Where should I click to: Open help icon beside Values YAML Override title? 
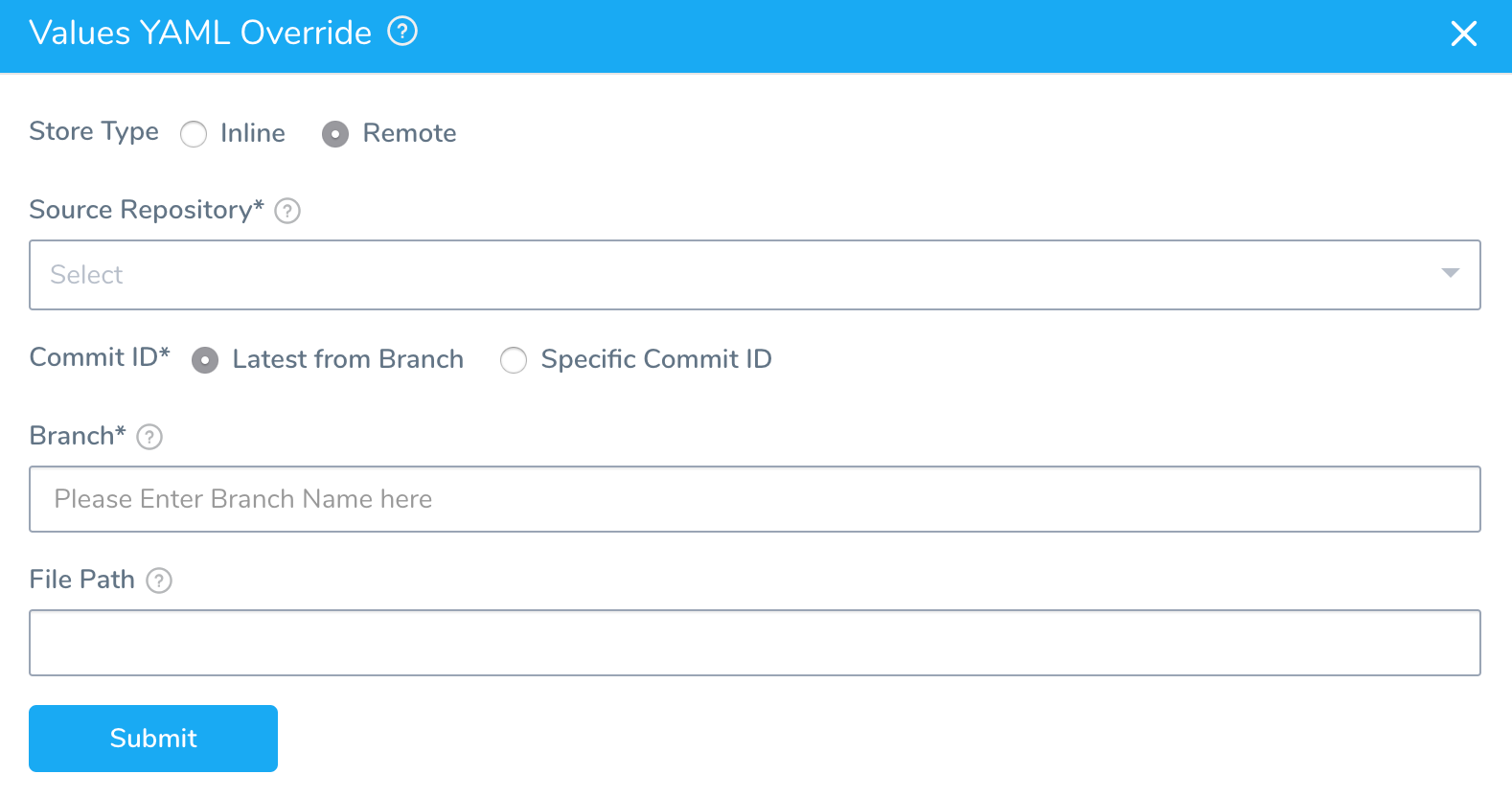click(x=402, y=33)
